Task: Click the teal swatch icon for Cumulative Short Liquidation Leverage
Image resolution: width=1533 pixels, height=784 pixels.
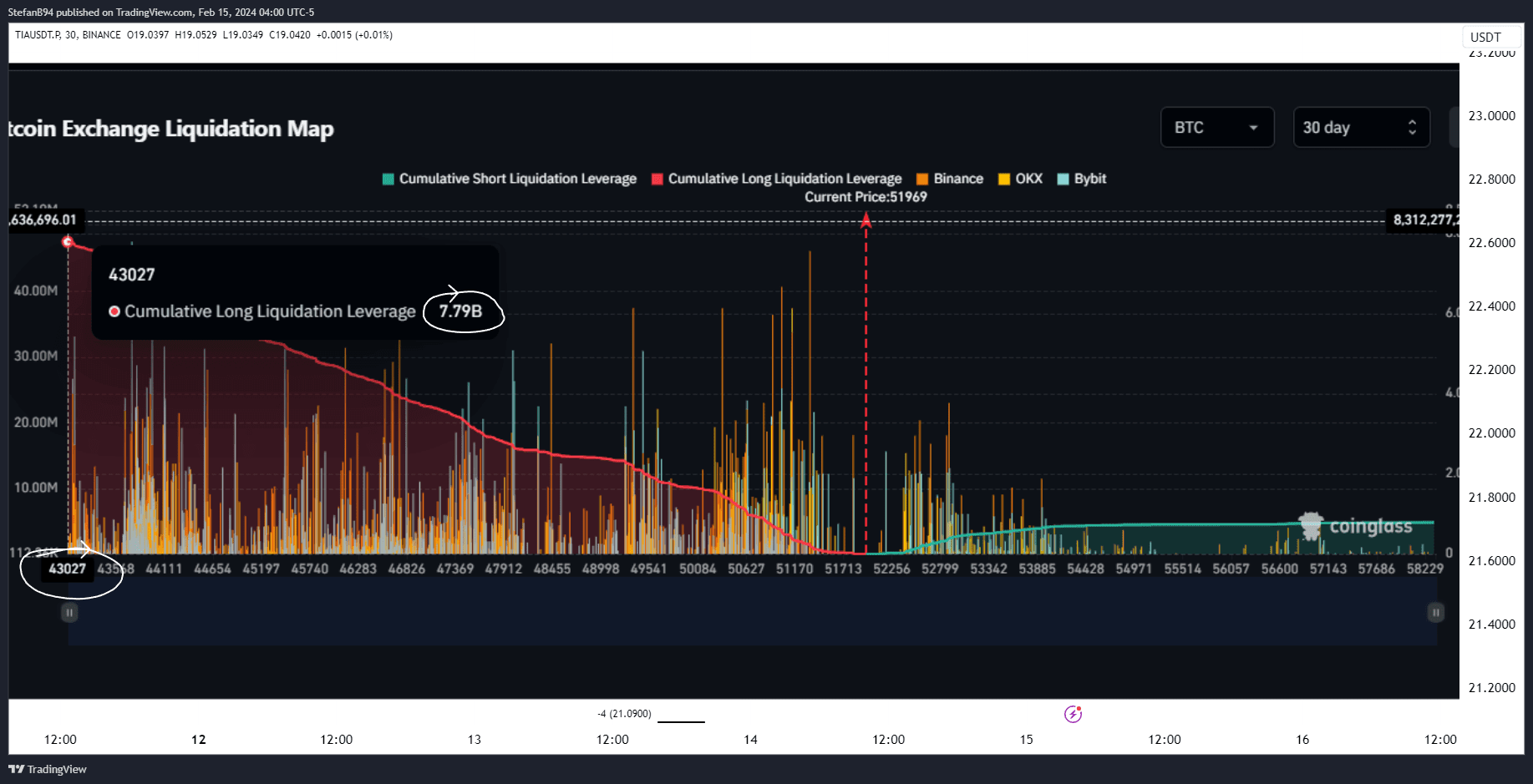Action: click(387, 178)
